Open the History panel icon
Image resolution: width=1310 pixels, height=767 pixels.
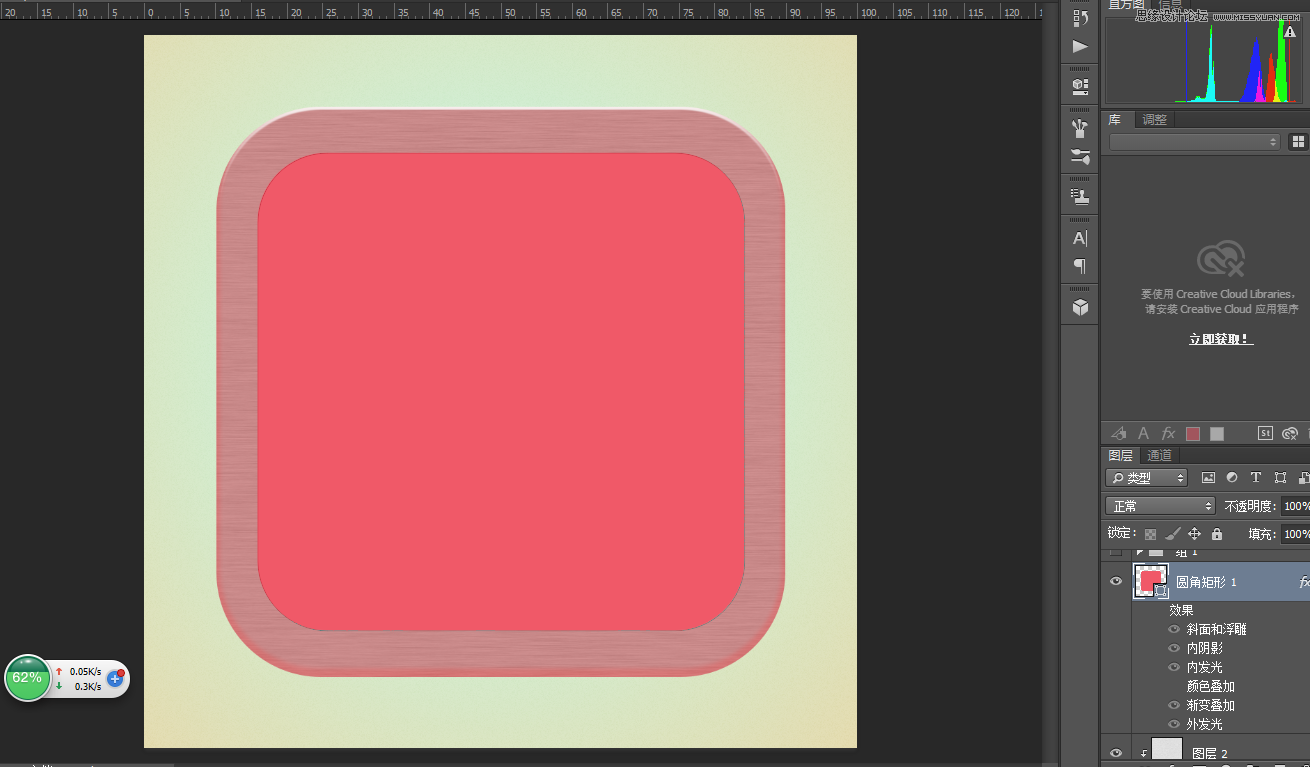[x=1080, y=18]
